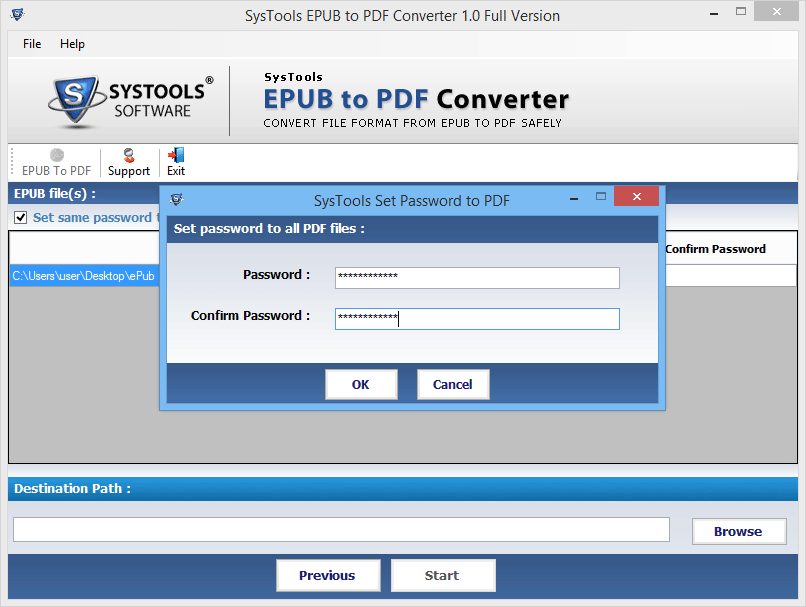Click the main window title bar app icon
This screenshot has height=607, width=806.
(17, 14)
